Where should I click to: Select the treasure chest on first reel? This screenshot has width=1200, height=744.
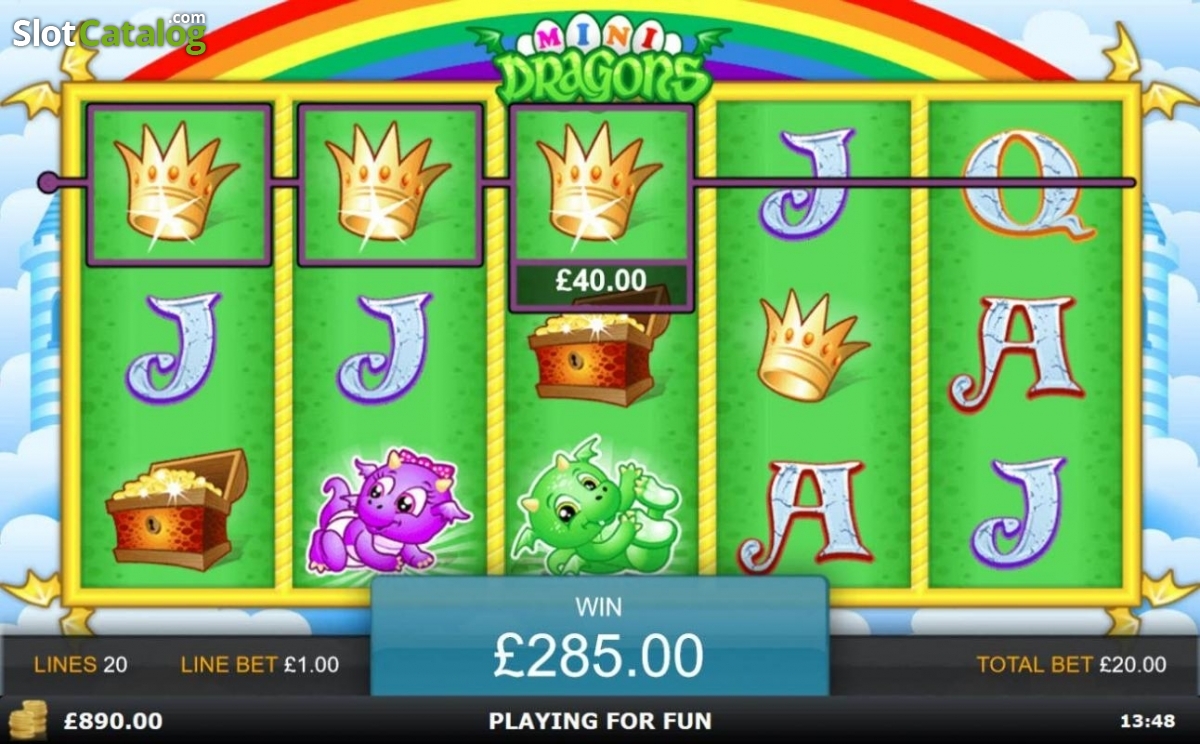pyautogui.click(x=176, y=509)
